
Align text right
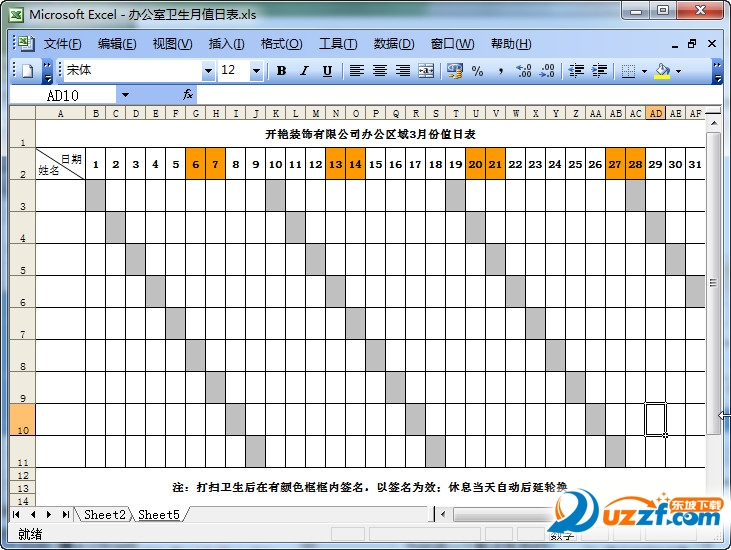pos(403,71)
